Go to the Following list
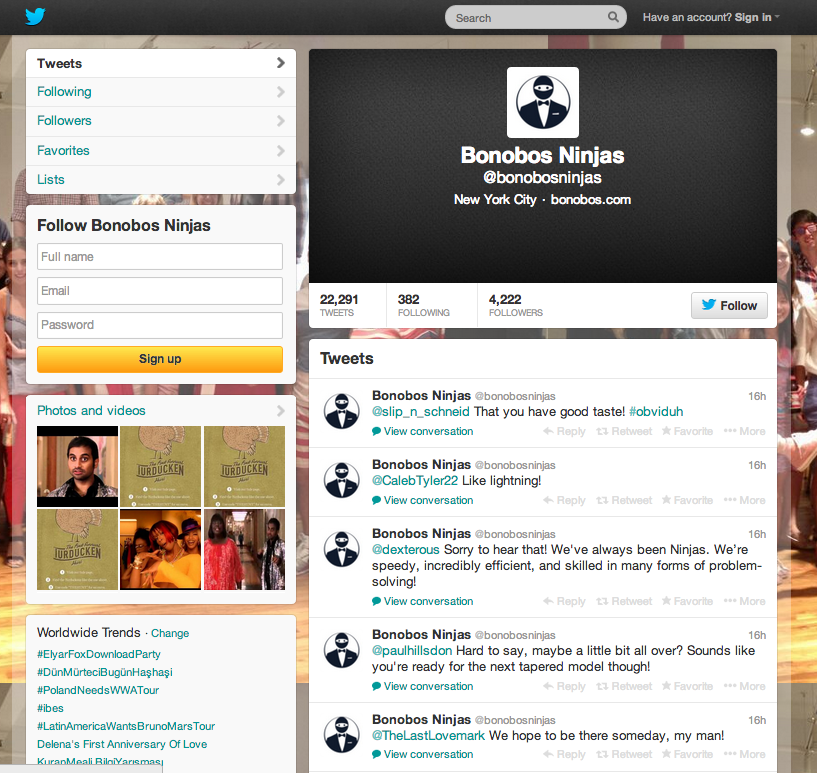Image resolution: width=817 pixels, height=773 pixels. click(x=160, y=92)
